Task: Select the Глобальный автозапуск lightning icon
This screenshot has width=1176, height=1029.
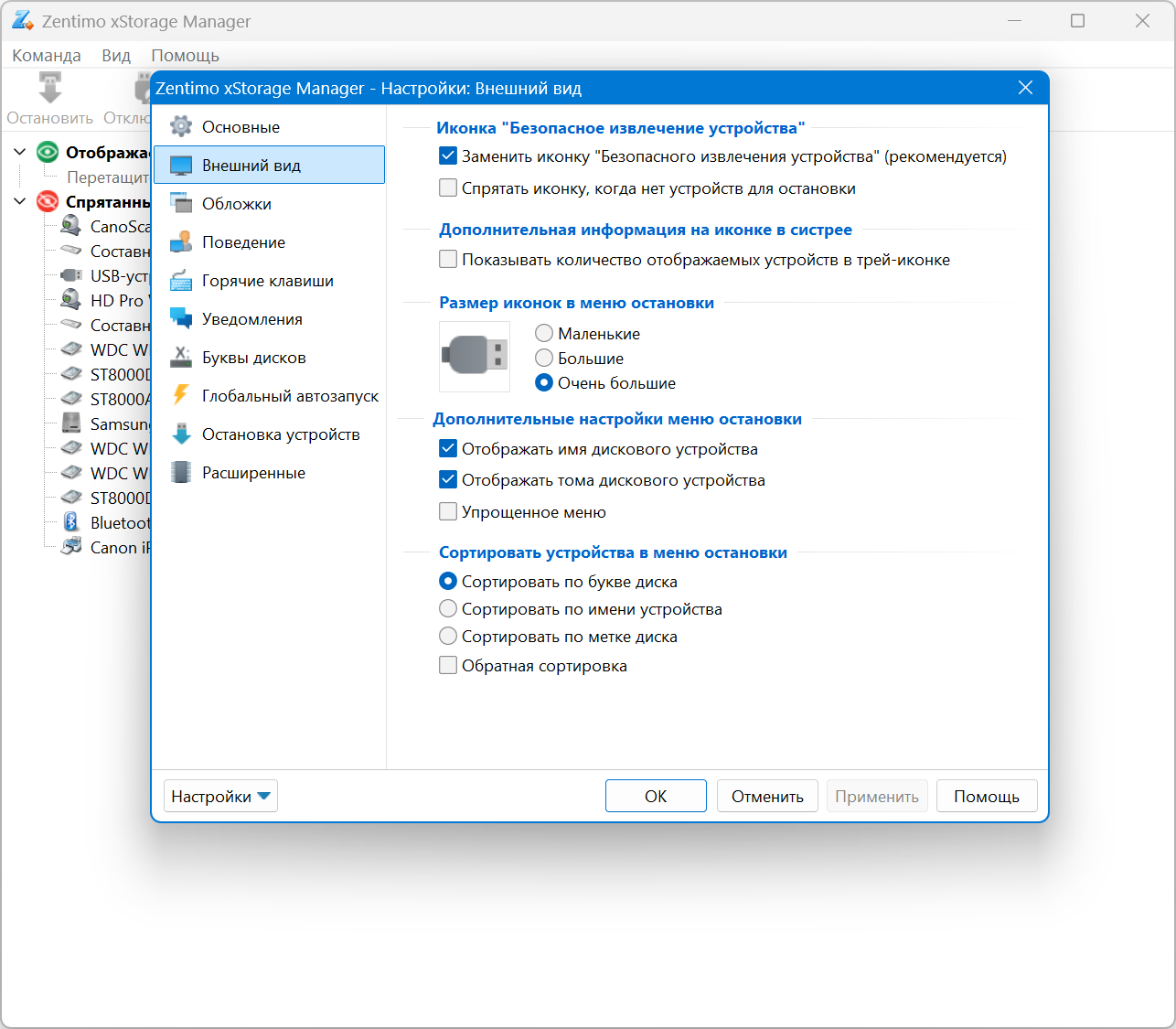Action: [x=181, y=395]
